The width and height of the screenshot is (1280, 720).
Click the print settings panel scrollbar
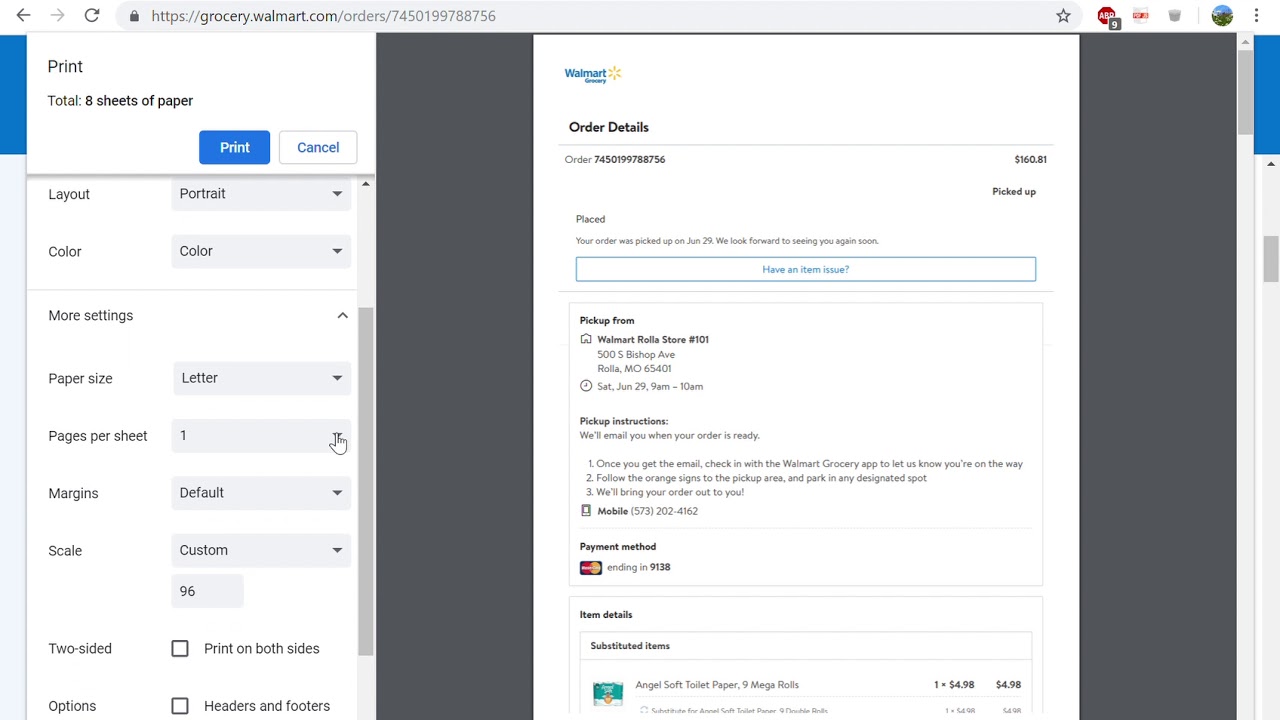[366, 480]
